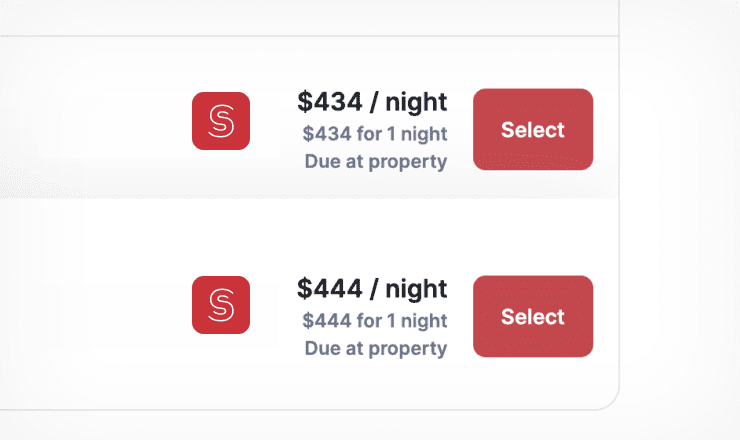Image resolution: width=740 pixels, height=440 pixels.
Task: Click the word "night" in the $434 heading
Action: [416, 102]
